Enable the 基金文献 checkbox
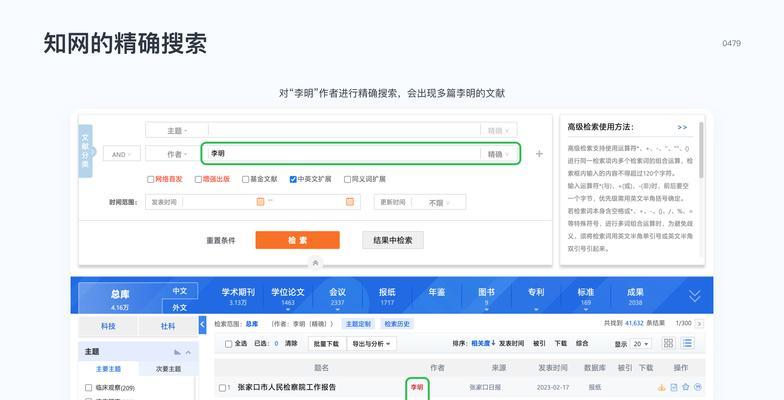Screen dimensions: 784x400 coord(245,179)
